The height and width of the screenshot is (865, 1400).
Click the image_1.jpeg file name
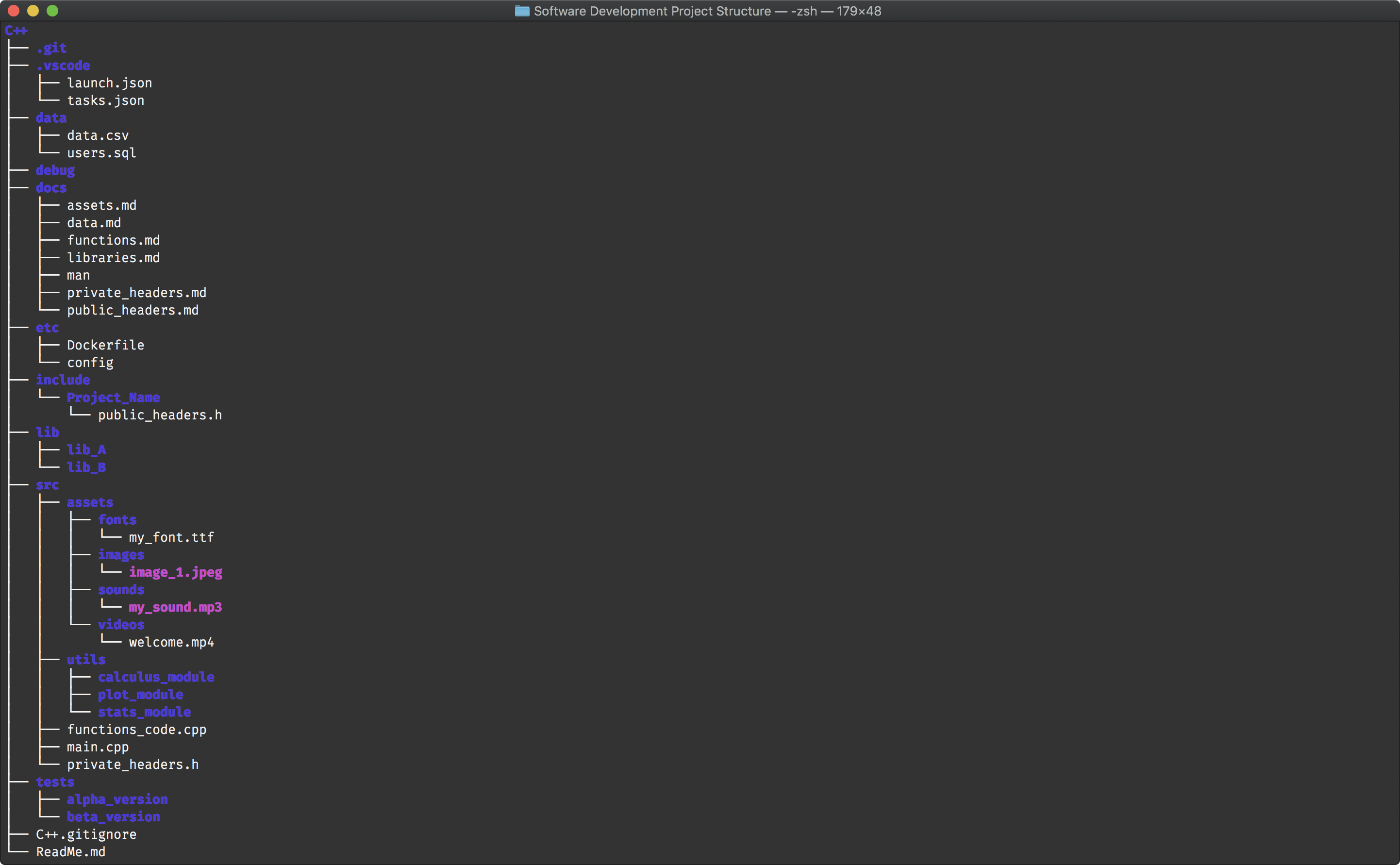(x=175, y=573)
